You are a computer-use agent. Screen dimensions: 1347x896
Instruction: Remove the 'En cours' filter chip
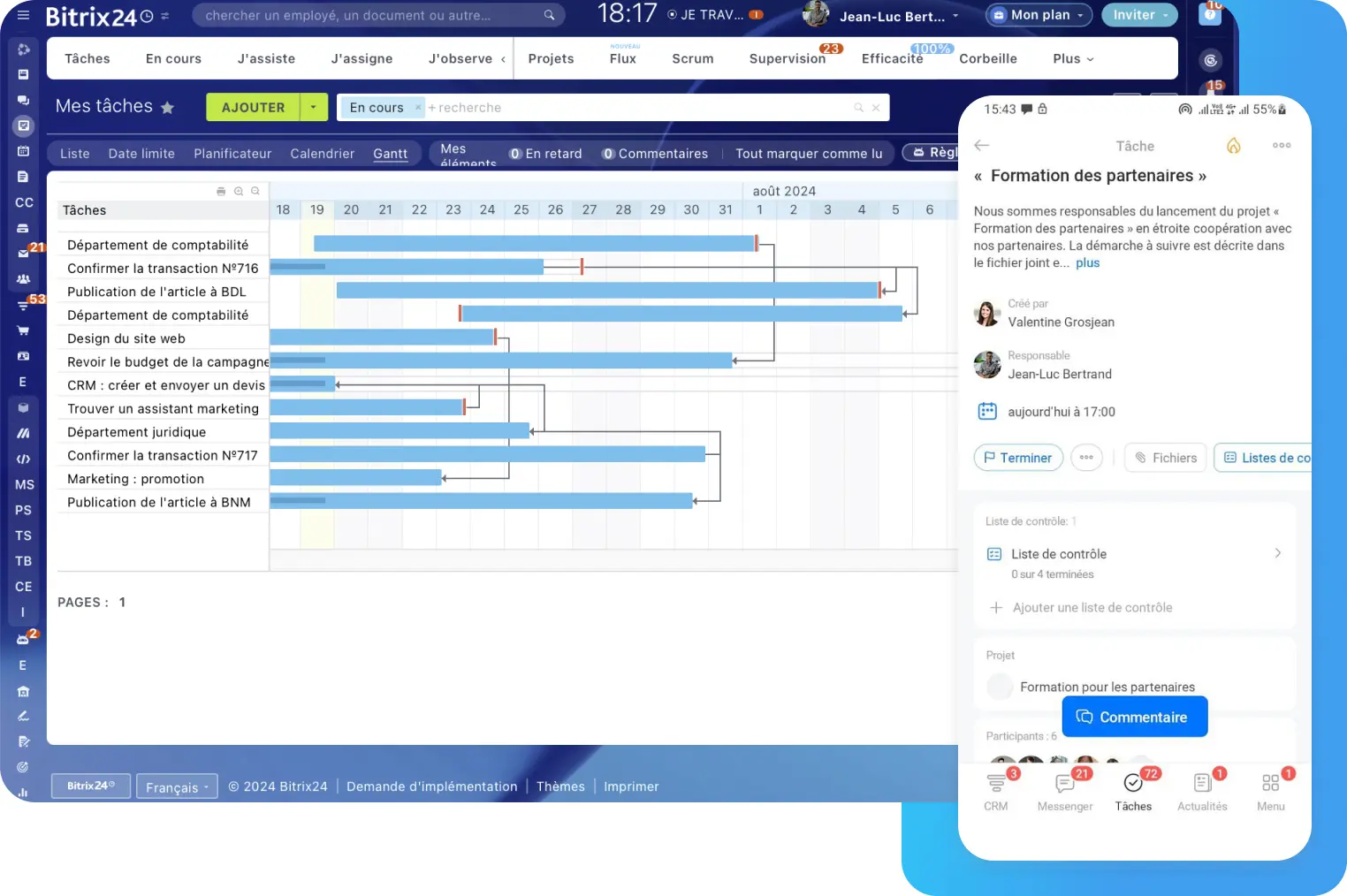pyautogui.click(x=418, y=108)
